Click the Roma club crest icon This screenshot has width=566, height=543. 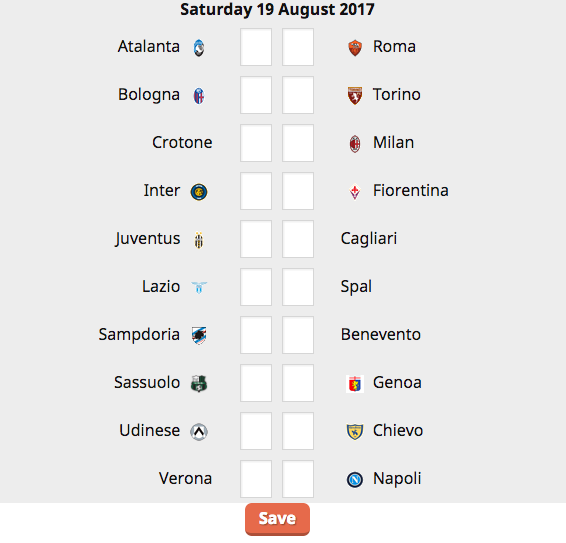tap(355, 48)
